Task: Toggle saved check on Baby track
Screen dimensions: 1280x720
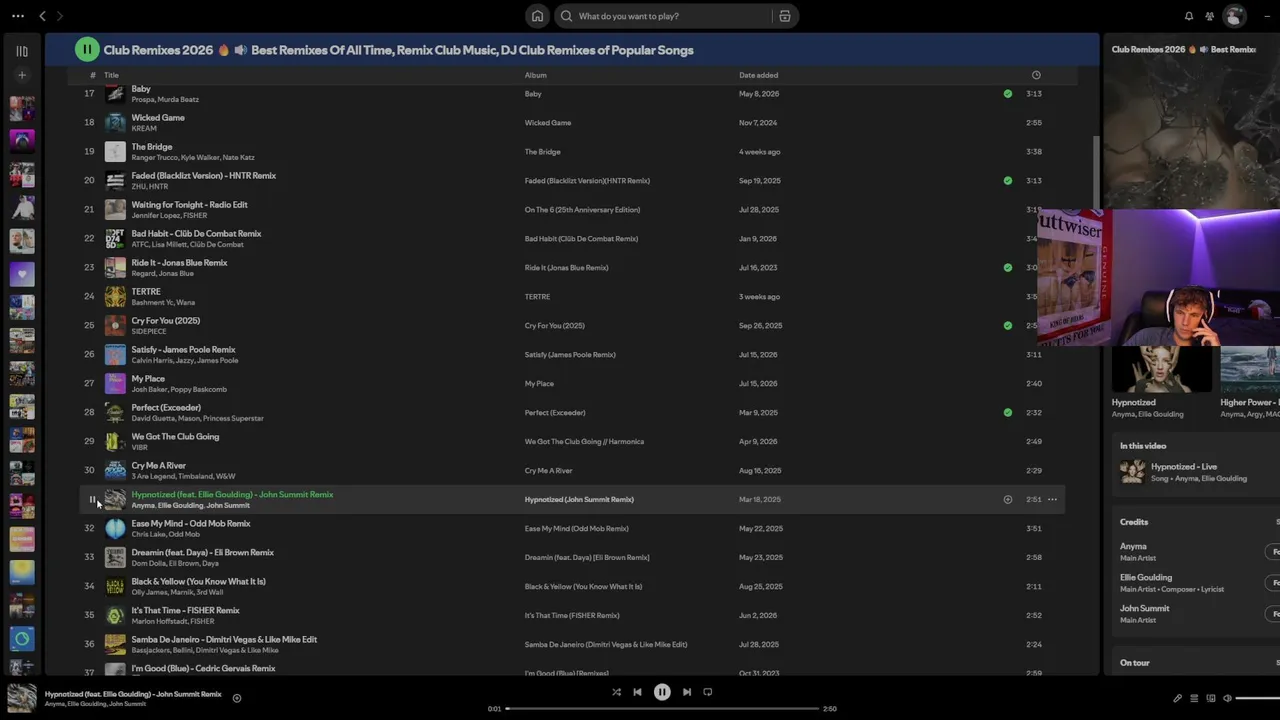Action: coord(1008,94)
